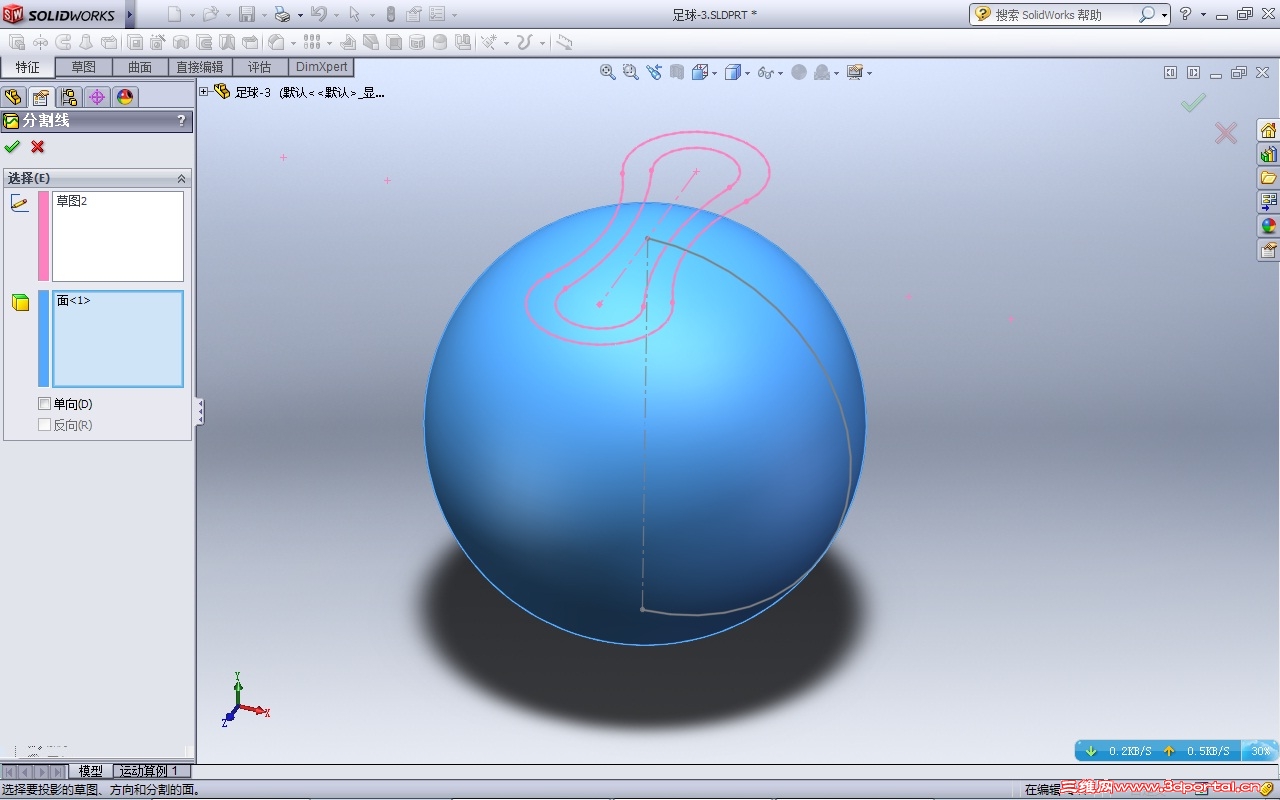This screenshot has height=800, width=1280.
Task: Click the Rebuild traffic light icon
Action: 390,14
